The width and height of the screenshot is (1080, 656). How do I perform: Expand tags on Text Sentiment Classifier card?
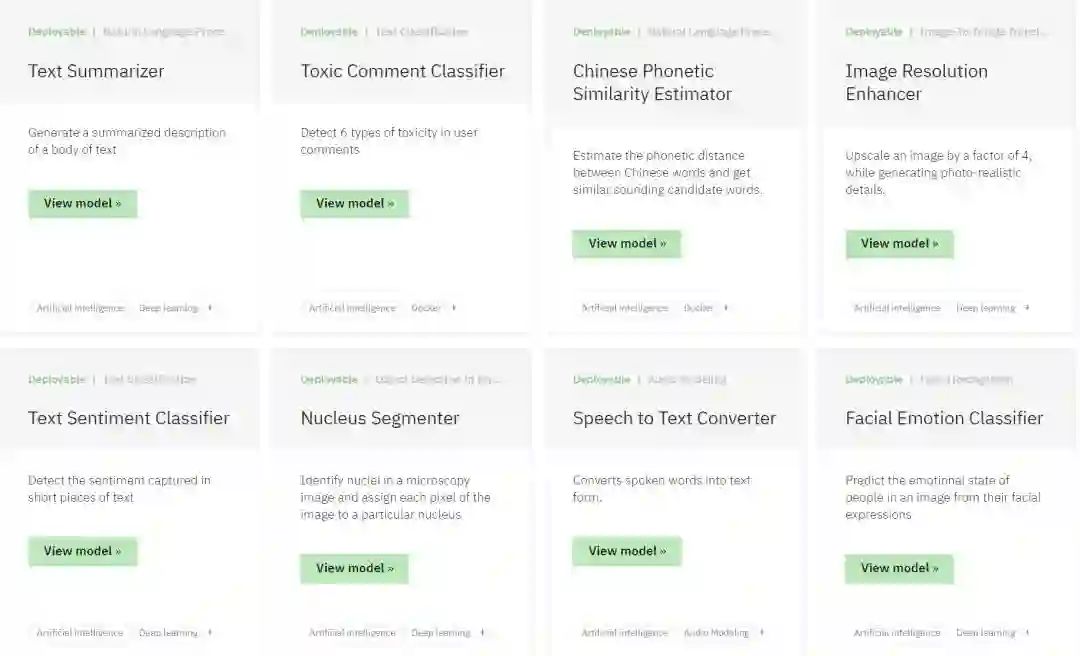210,632
